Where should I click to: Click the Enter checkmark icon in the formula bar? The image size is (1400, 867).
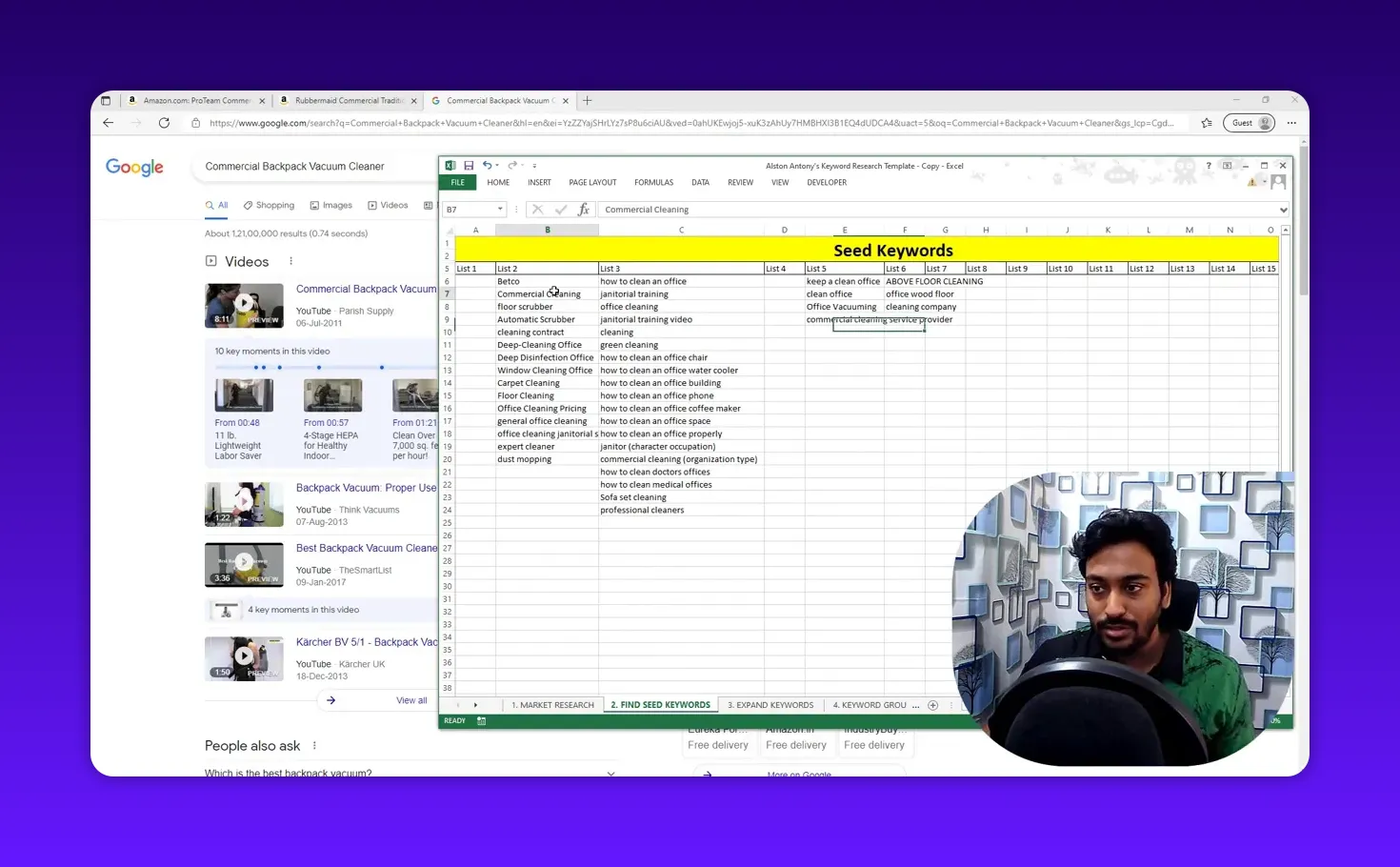click(561, 209)
